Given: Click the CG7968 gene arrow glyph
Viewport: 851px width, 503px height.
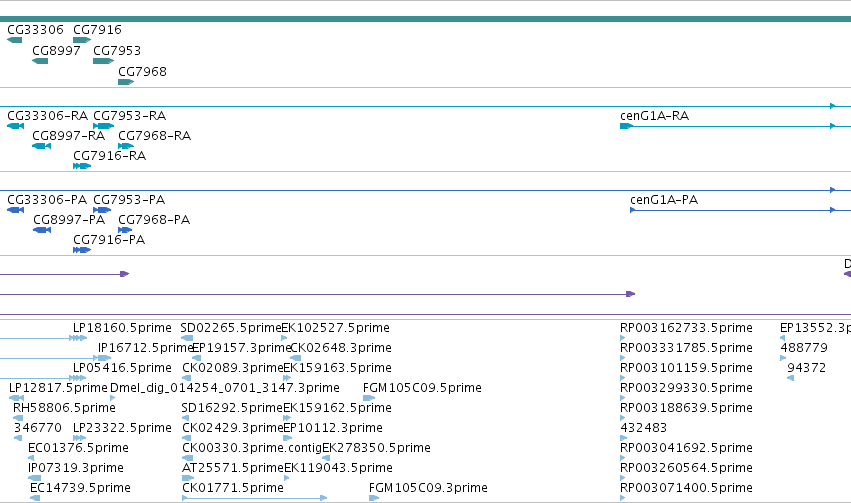Looking at the screenshot, I should point(126,82).
